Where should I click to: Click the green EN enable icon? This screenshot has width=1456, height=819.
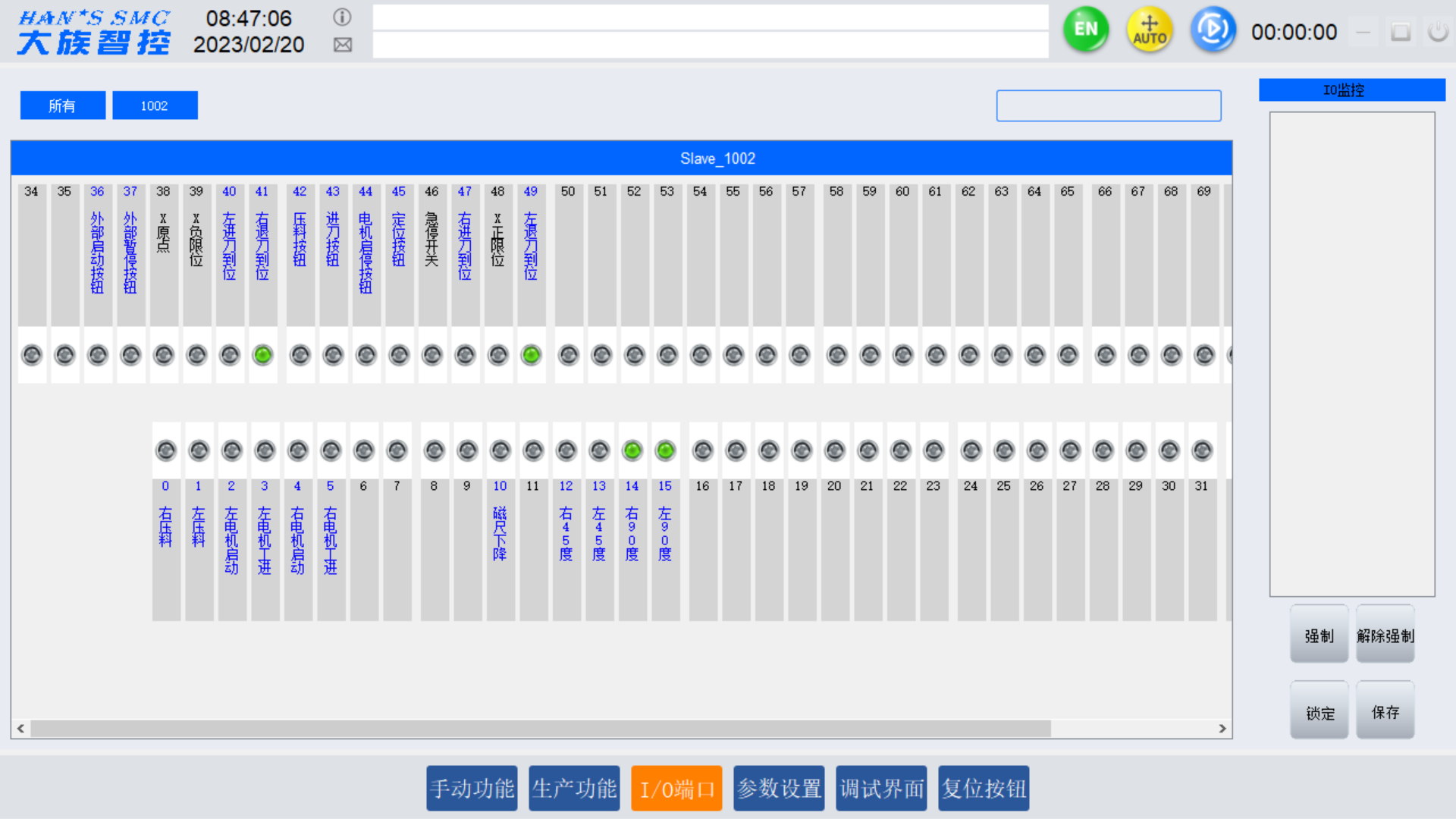[x=1085, y=30]
